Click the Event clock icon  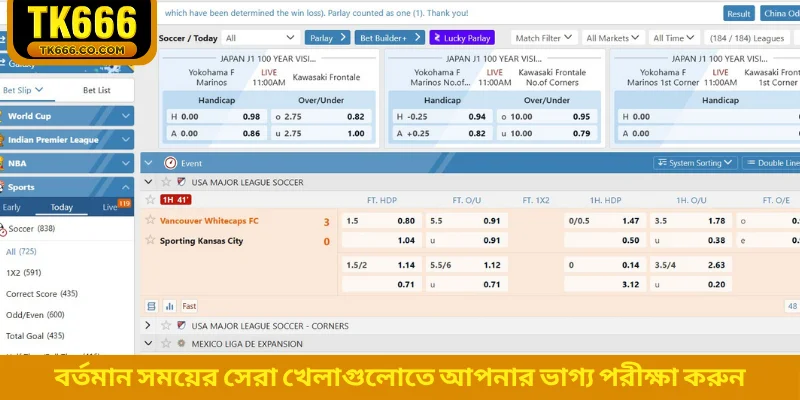170,163
